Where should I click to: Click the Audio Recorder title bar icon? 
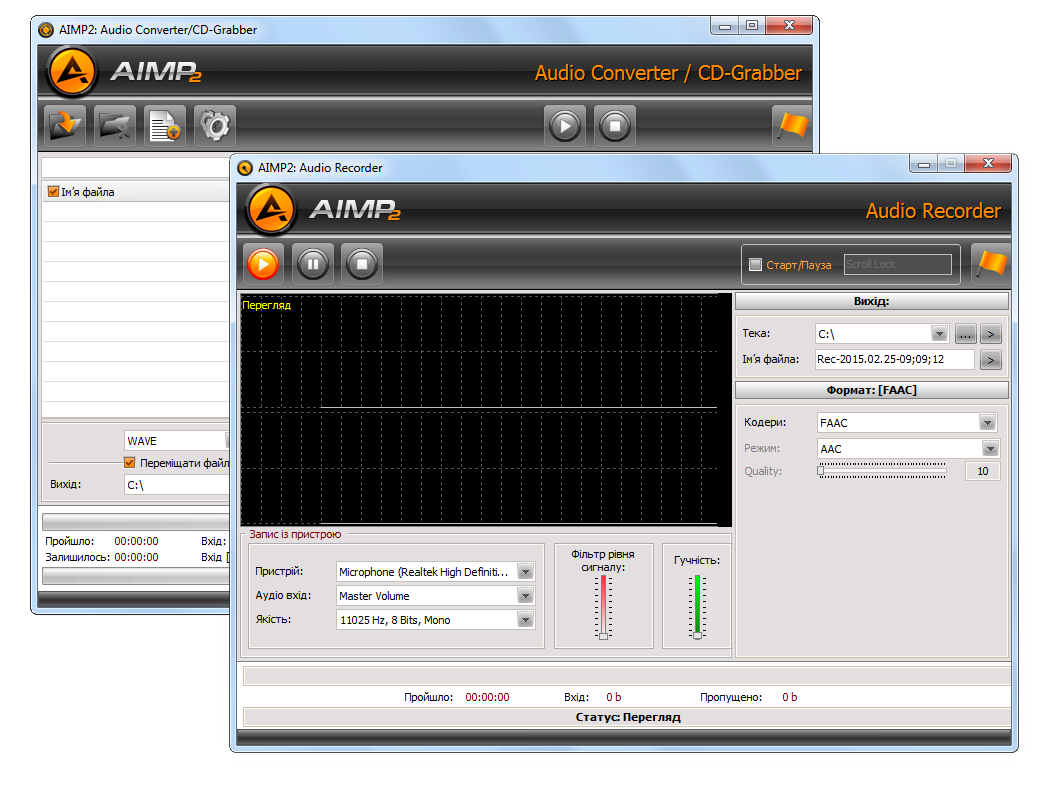click(246, 168)
